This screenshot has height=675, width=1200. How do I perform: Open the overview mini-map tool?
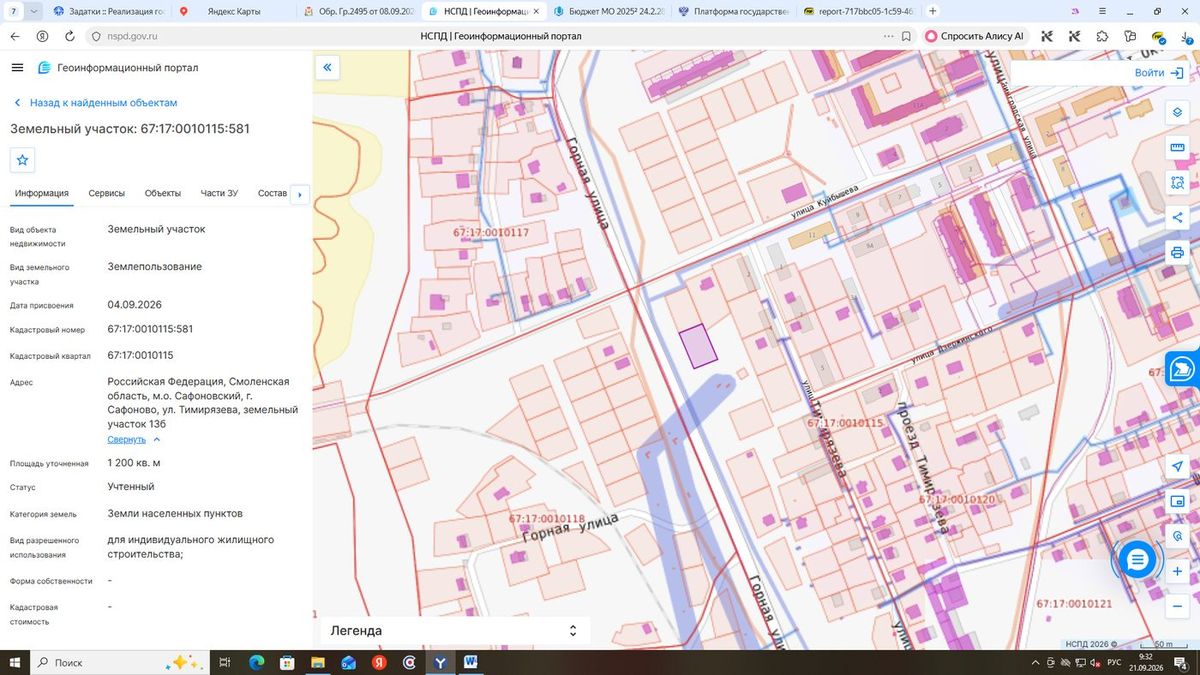1177,502
